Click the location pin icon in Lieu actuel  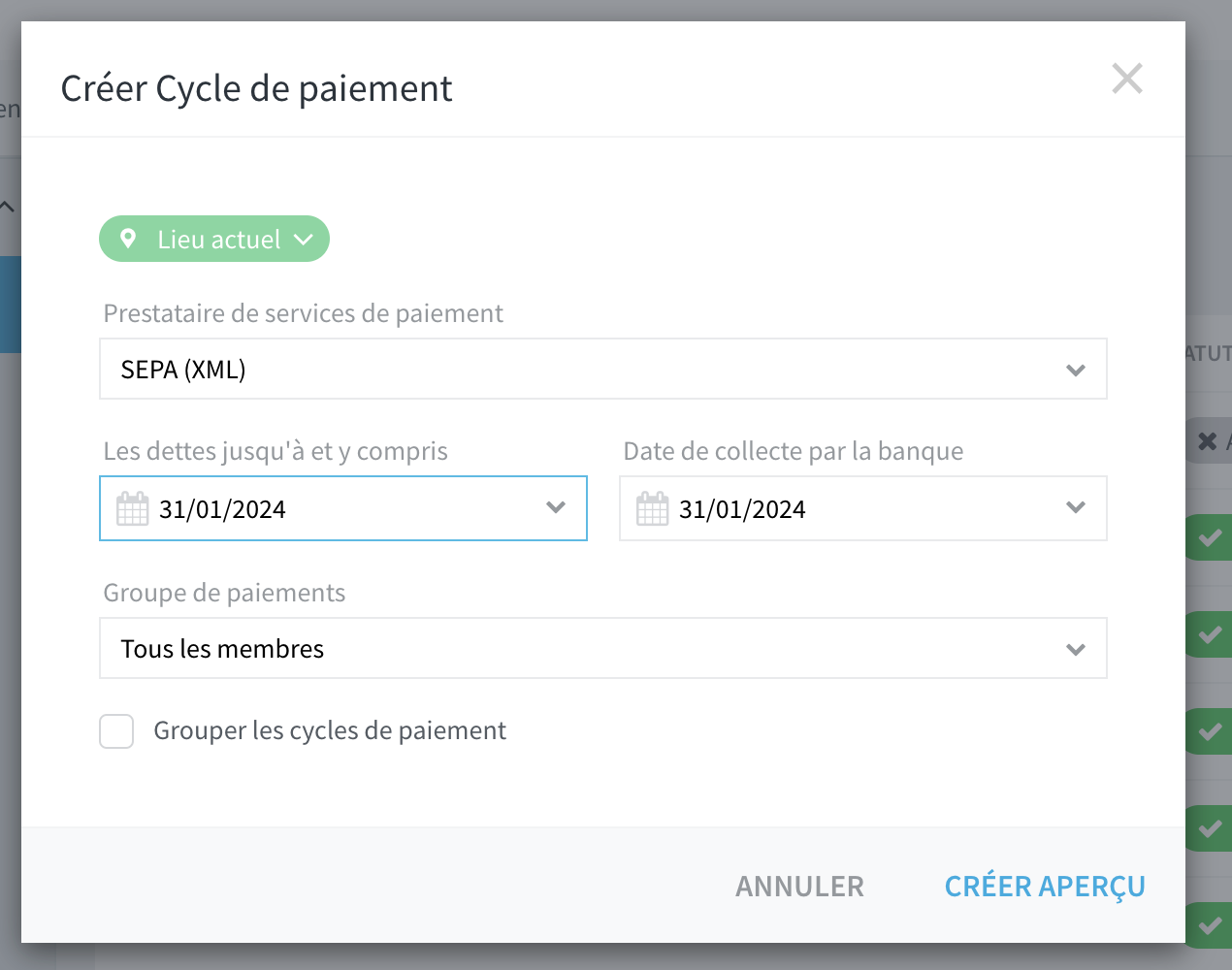click(x=128, y=239)
